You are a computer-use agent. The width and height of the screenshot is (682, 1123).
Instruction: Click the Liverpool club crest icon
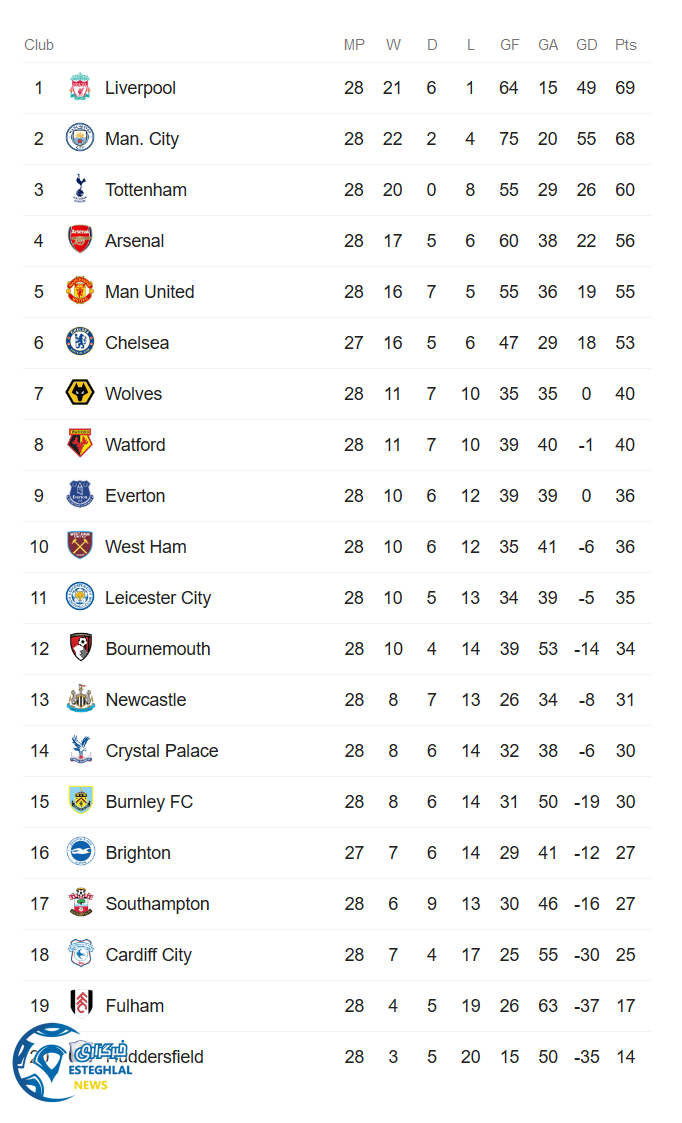[x=80, y=88]
